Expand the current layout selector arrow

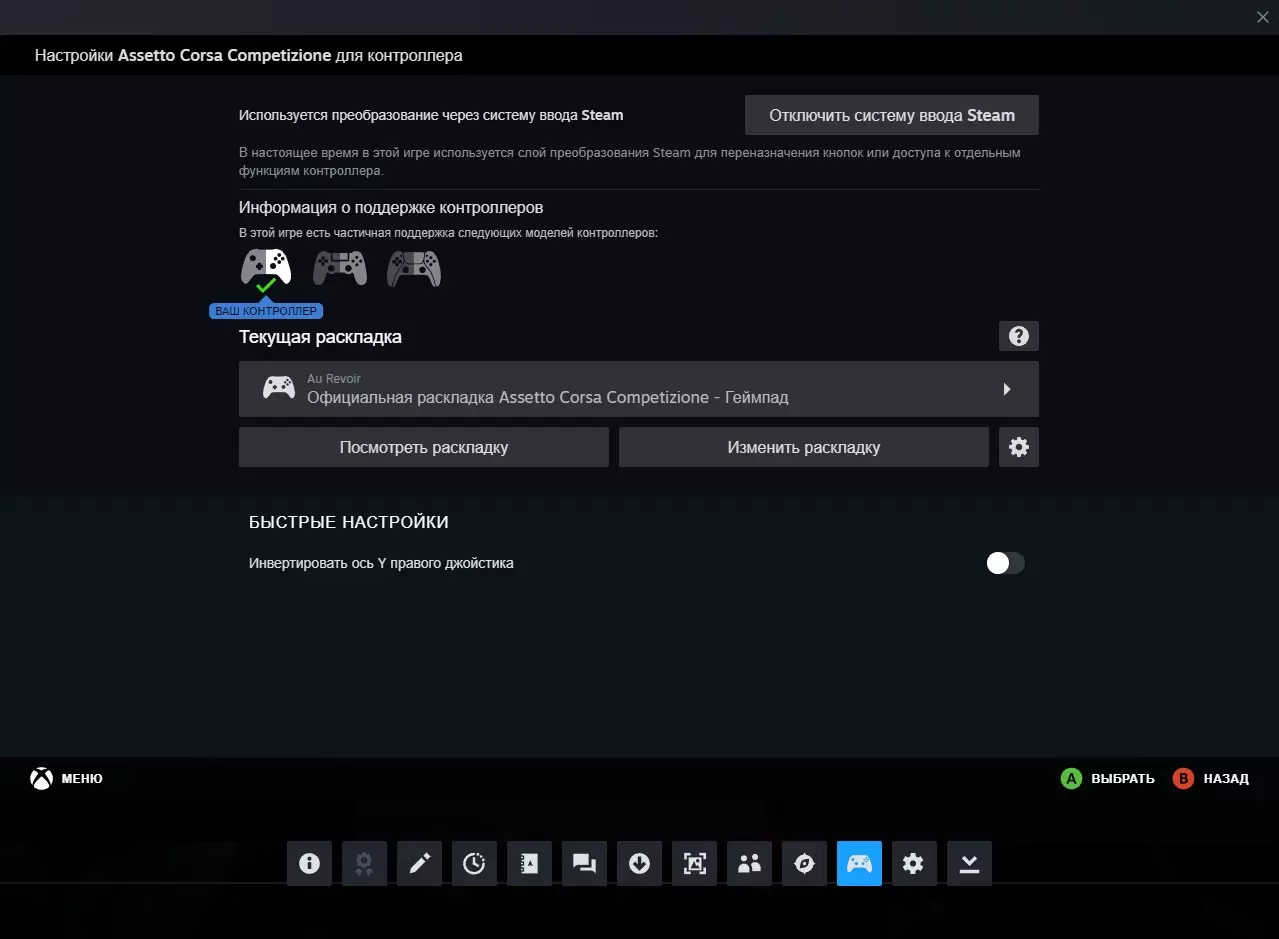[1007, 389]
